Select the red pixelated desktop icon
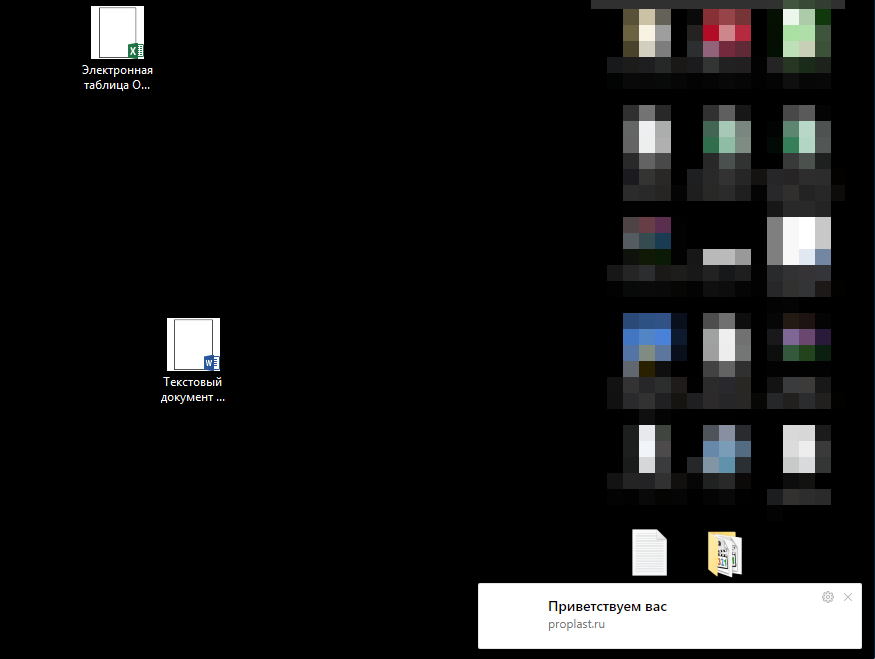This screenshot has width=875, height=659. coord(726,34)
